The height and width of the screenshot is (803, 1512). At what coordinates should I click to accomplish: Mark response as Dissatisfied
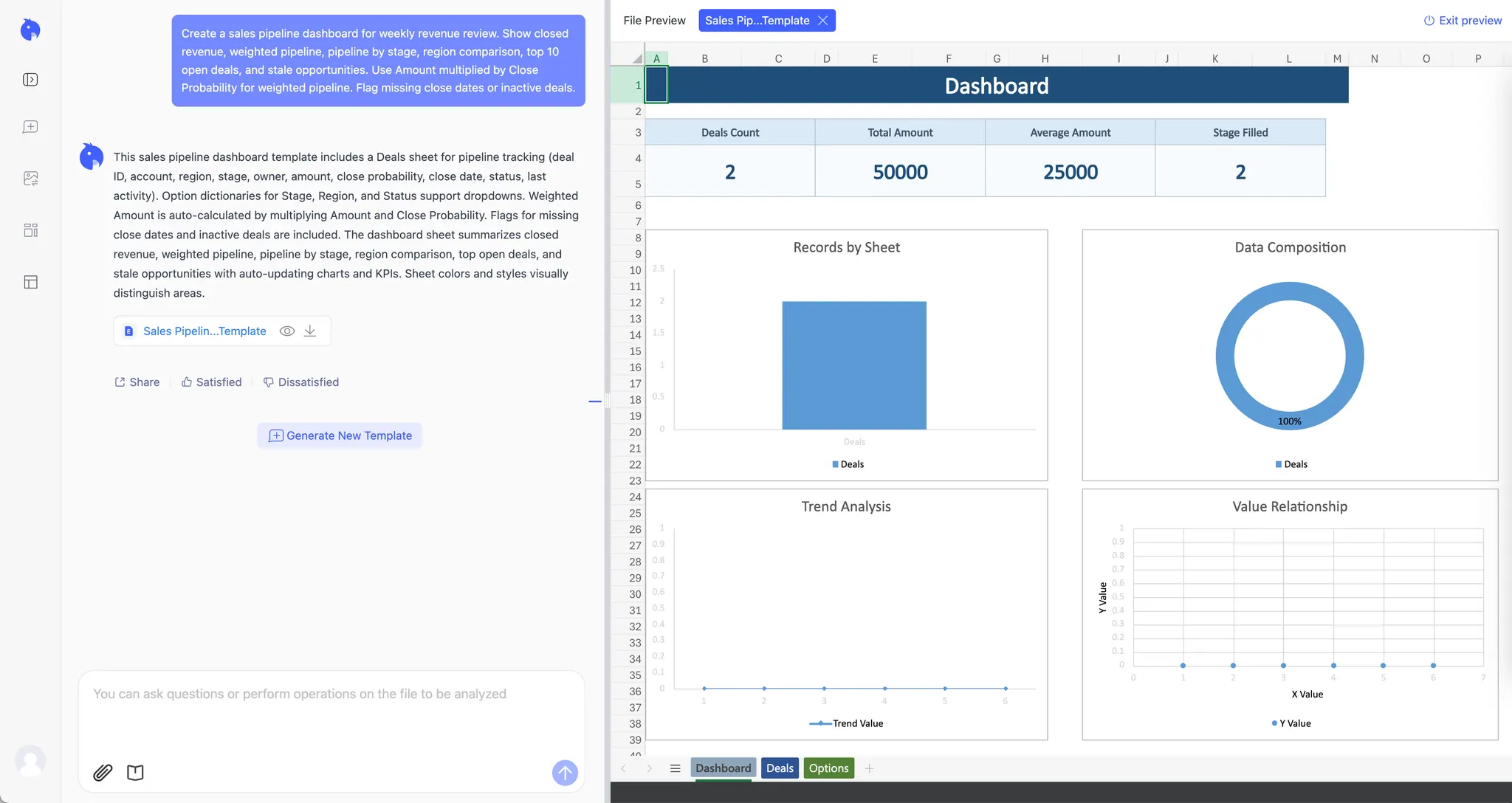301,382
